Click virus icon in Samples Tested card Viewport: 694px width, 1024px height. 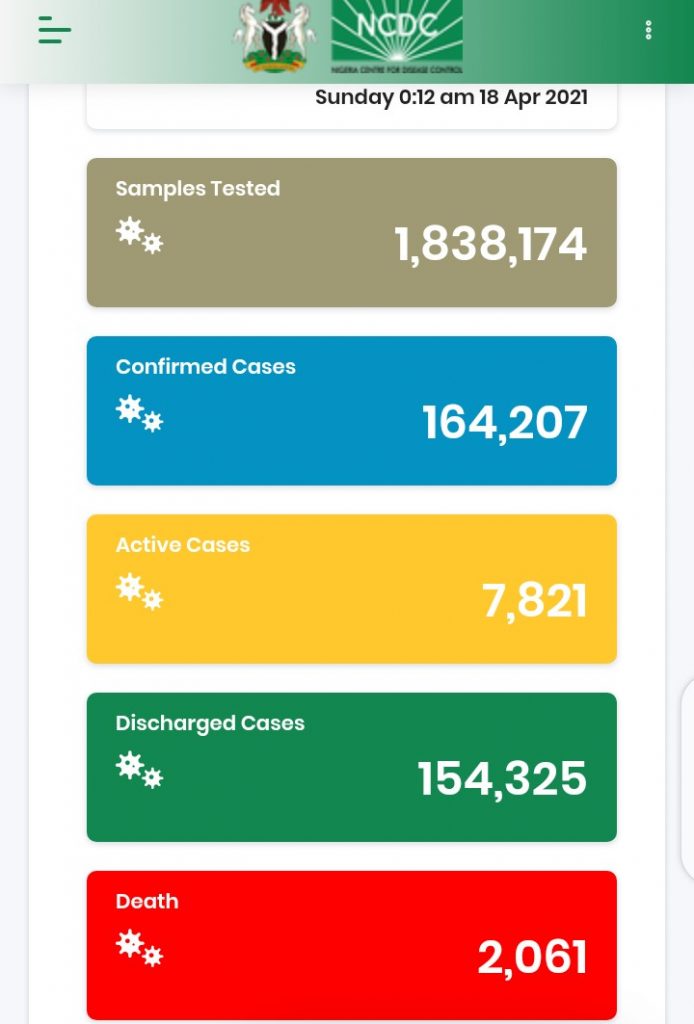[139, 236]
